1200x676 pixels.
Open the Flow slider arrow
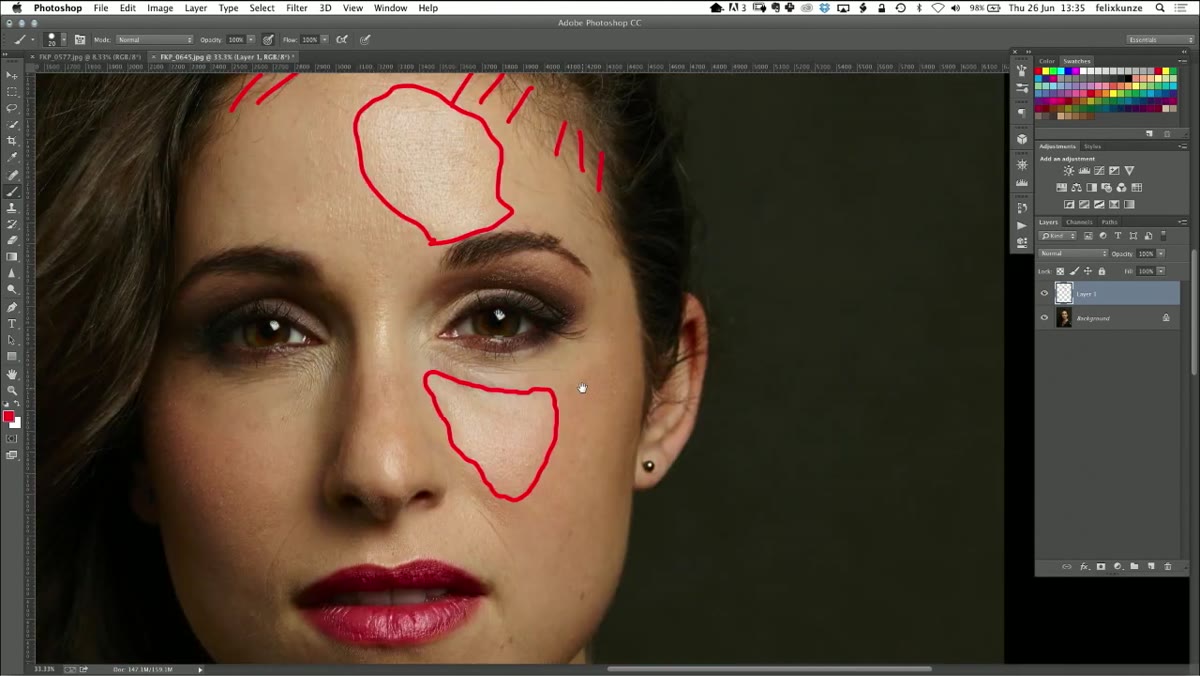click(x=323, y=40)
